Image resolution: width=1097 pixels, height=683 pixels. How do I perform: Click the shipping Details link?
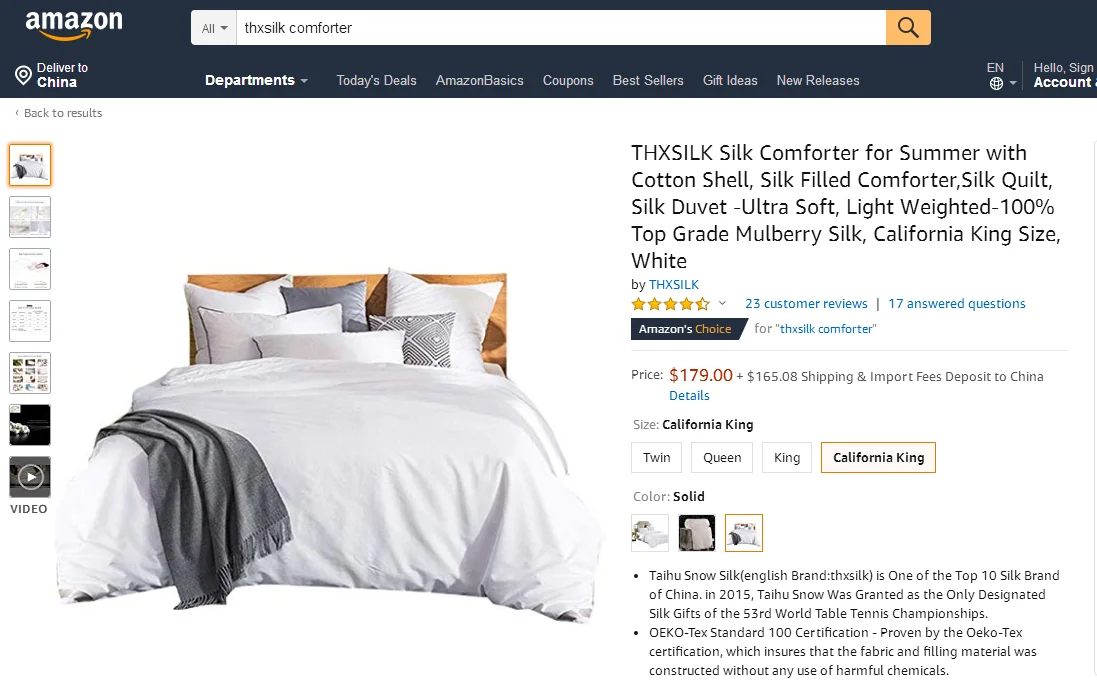pyautogui.click(x=689, y=395)
